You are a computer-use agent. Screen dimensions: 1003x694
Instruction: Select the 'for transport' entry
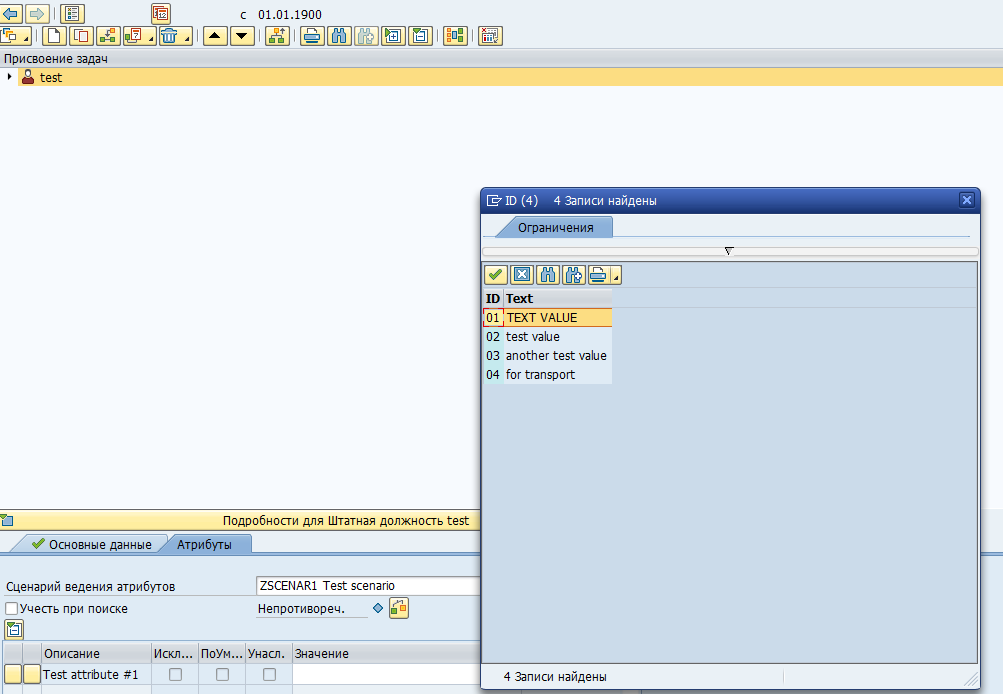click(540, 375)
